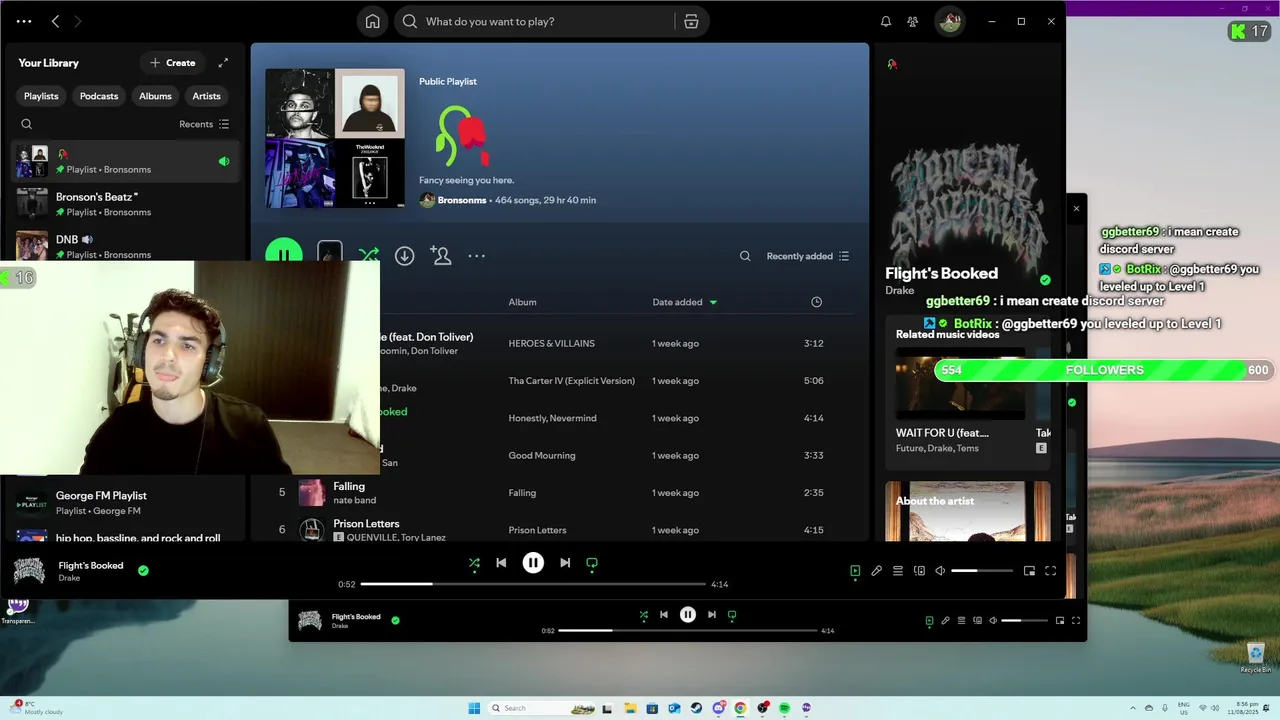
Task: Open the Browse icon beside search field
Action: click(691, 21)
